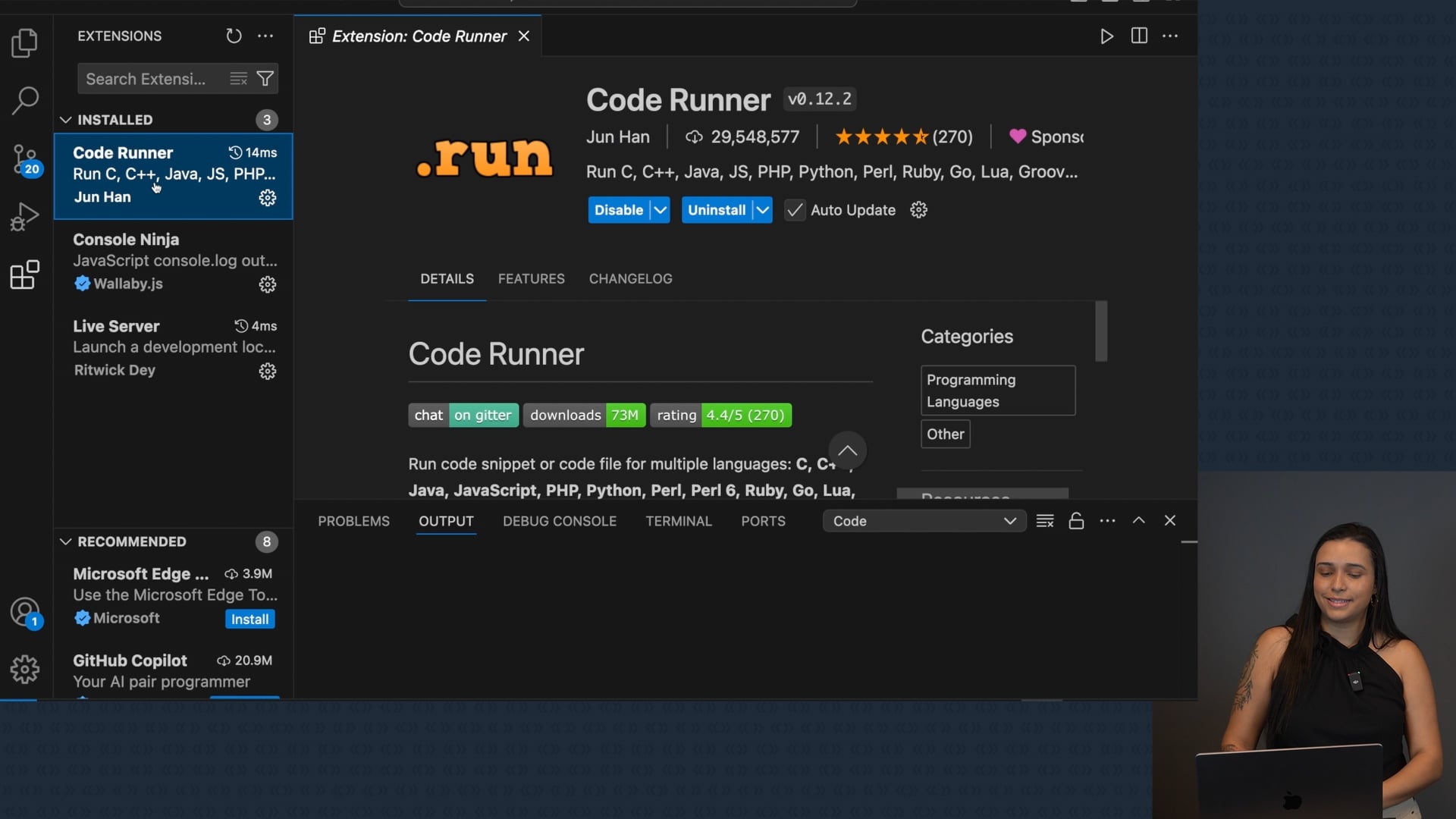Open the Search view in activity bar
Viewport: 1456px width, 819px height.
(24, 99)
